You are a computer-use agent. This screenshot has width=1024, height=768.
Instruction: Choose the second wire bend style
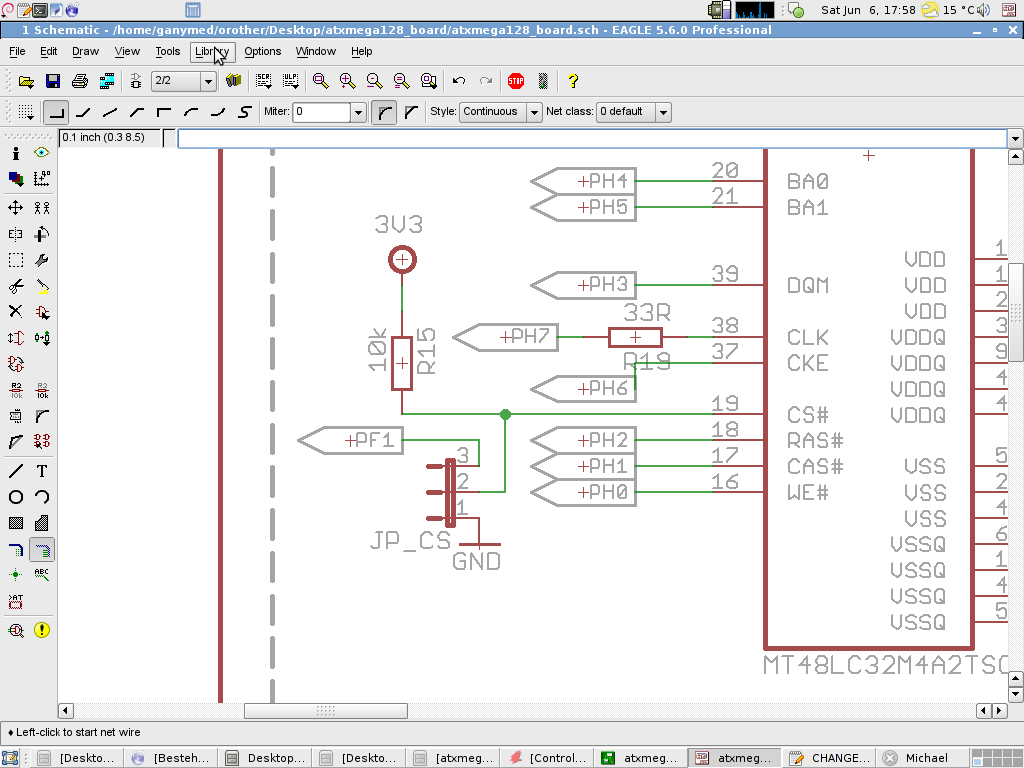(83, 112)
